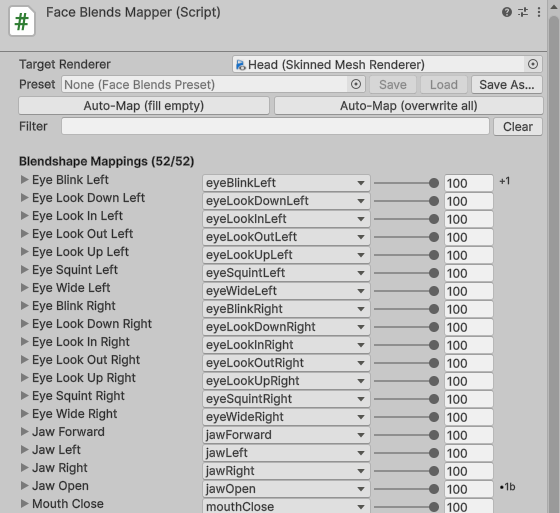This screenshot has height=513, width=560.
Task: Click the Eye Look Up Left weight slider
Action: [406, 255]
